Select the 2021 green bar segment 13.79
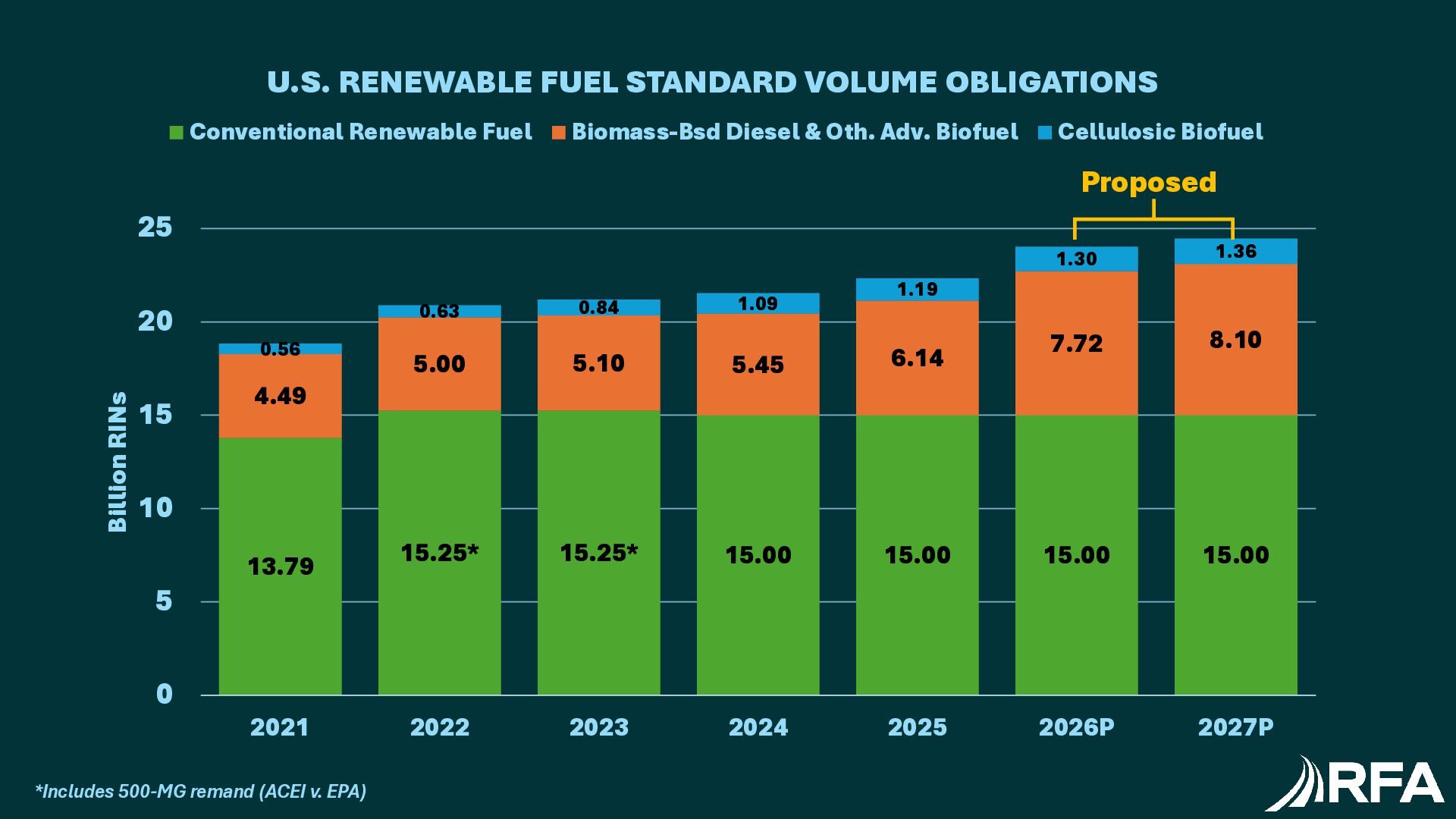Viewport: 1456px width, 819px height. click(x=280, y=566)
